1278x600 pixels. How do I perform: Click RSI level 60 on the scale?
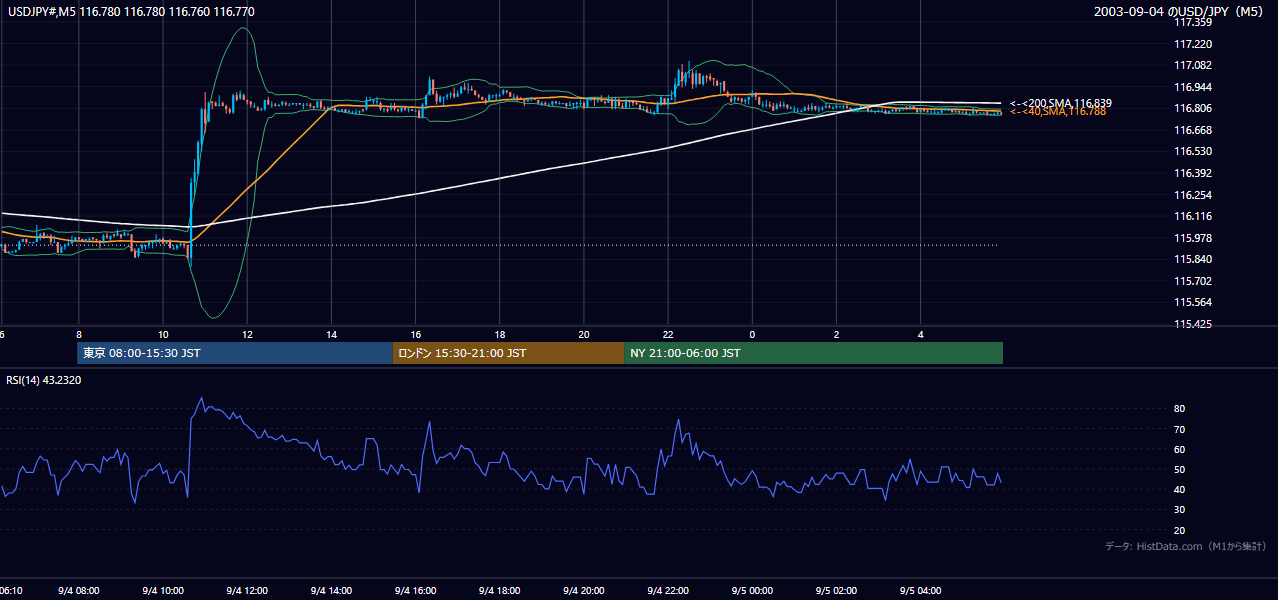pyautogui.click(x=1179, y=449)
